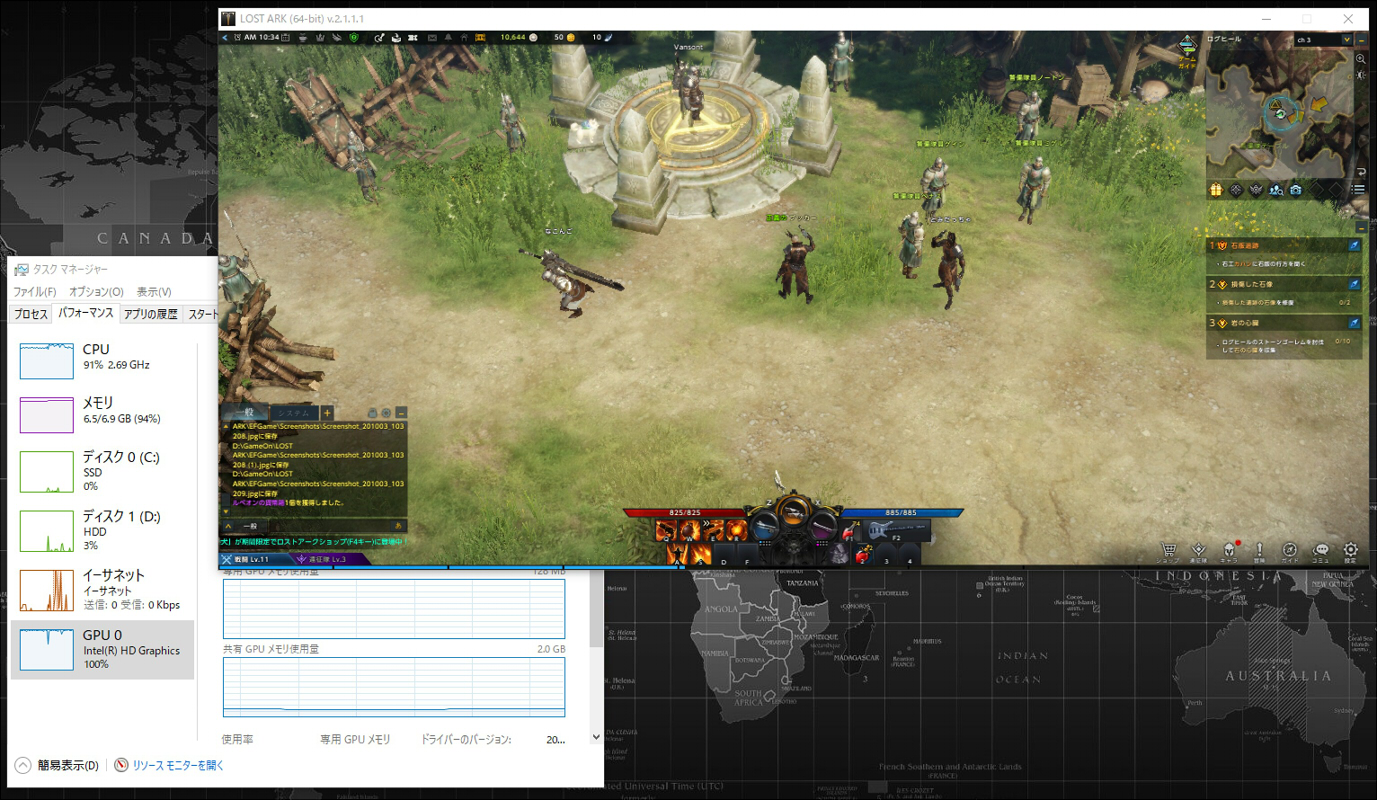Click the minimap magnifier zoom icon
The image size is (1377, 800).
1361,60
